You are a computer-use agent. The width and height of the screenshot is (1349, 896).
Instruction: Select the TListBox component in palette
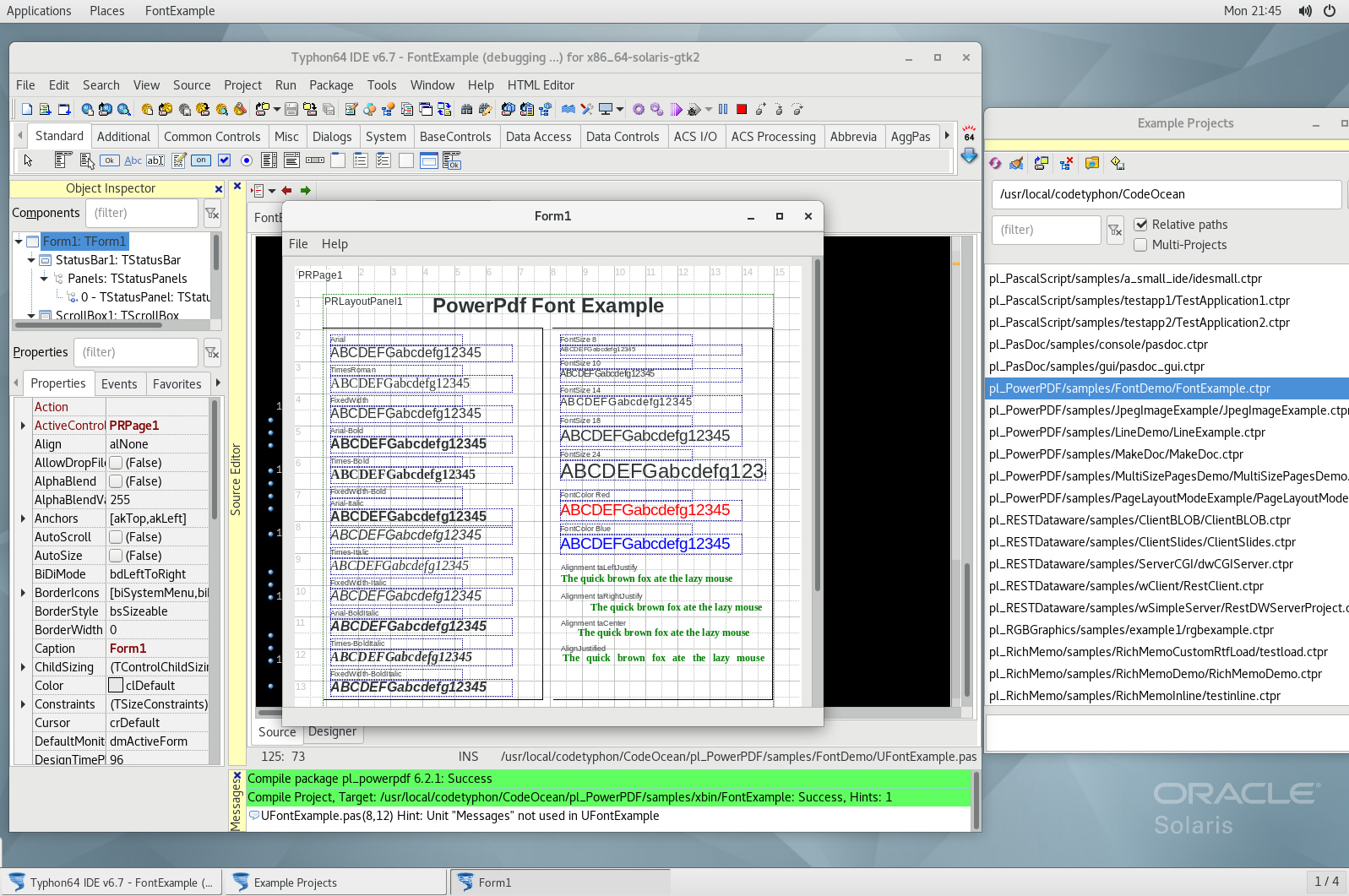coord(269,160)
